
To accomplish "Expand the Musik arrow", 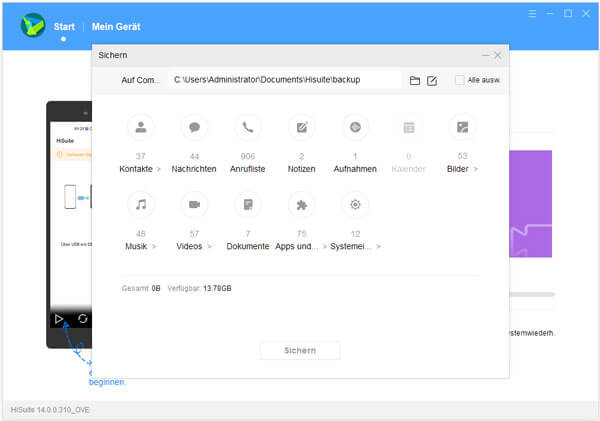I will point(154,246).
